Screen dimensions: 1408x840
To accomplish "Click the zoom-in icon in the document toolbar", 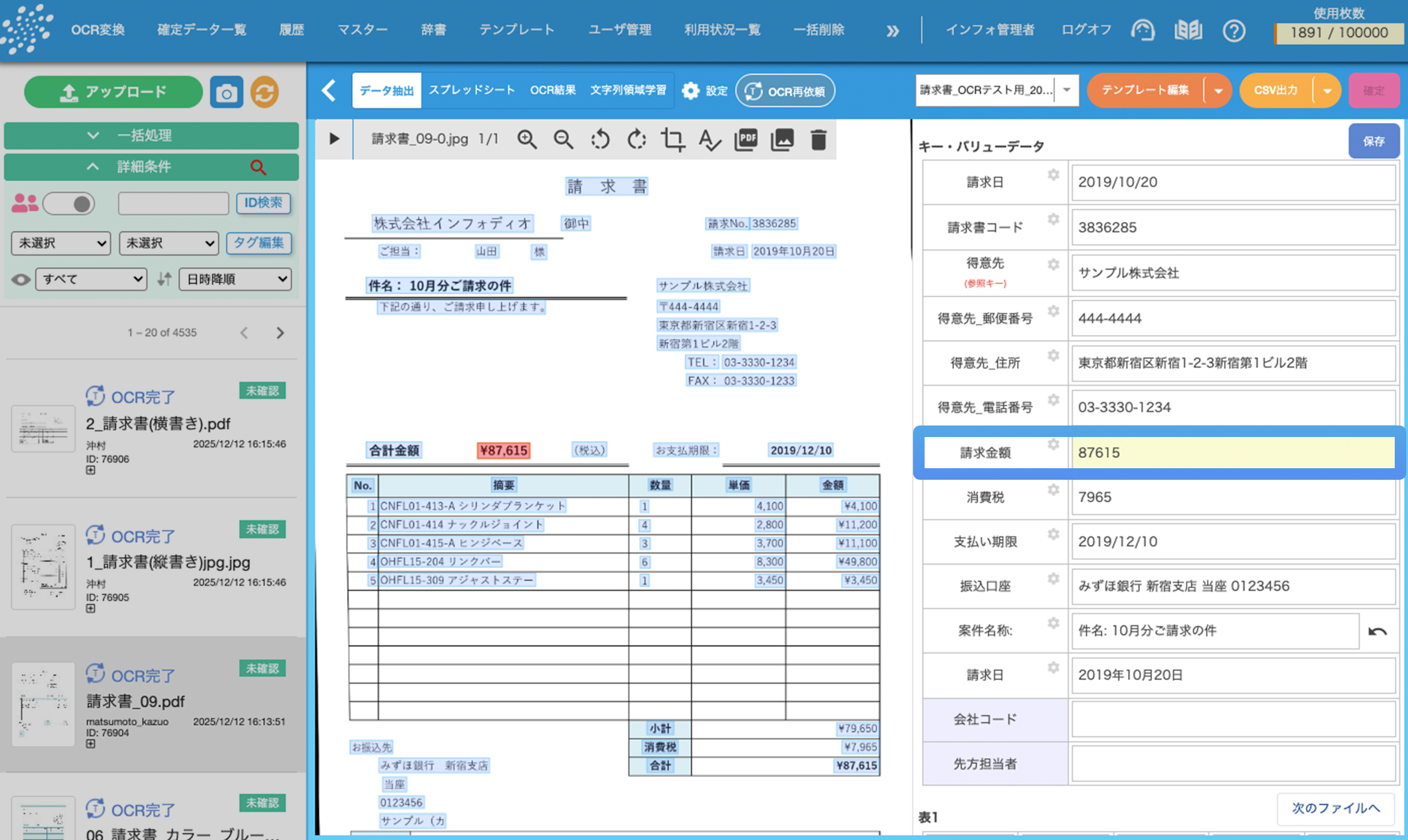I will pyautogui.click(x=527, y=139).
